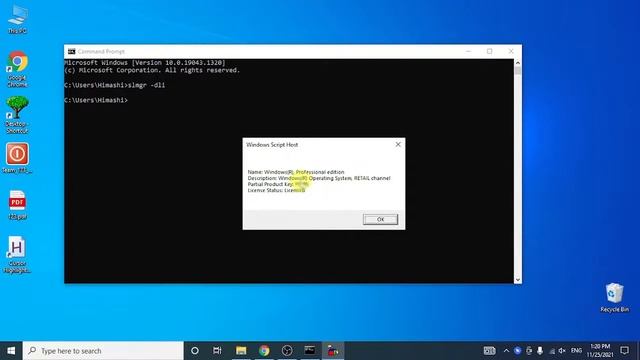
Task: Click the 'License Status: Licensed' line
Action: 276,190
